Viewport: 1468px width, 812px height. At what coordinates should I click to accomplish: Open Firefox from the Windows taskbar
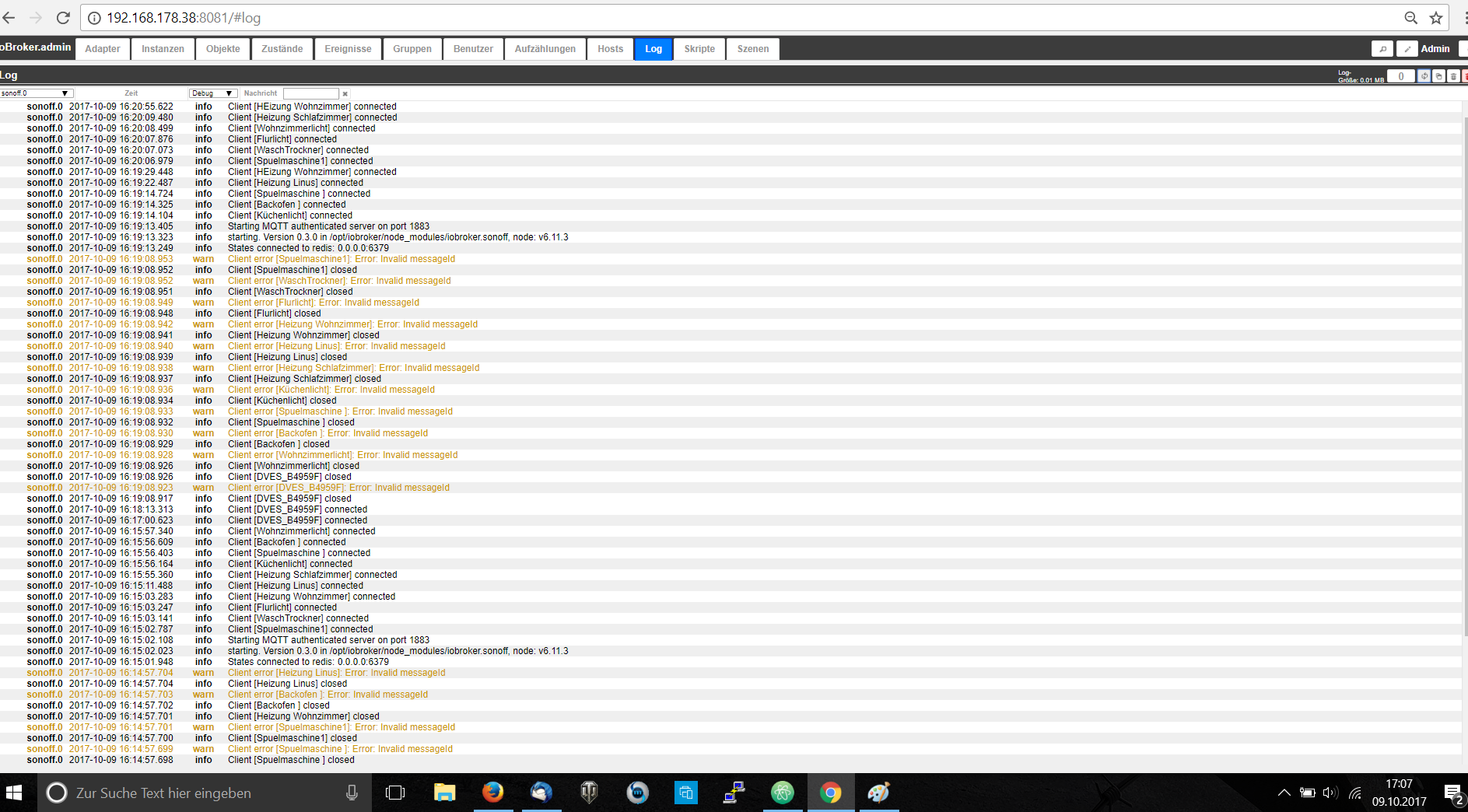tap(492, 793)
